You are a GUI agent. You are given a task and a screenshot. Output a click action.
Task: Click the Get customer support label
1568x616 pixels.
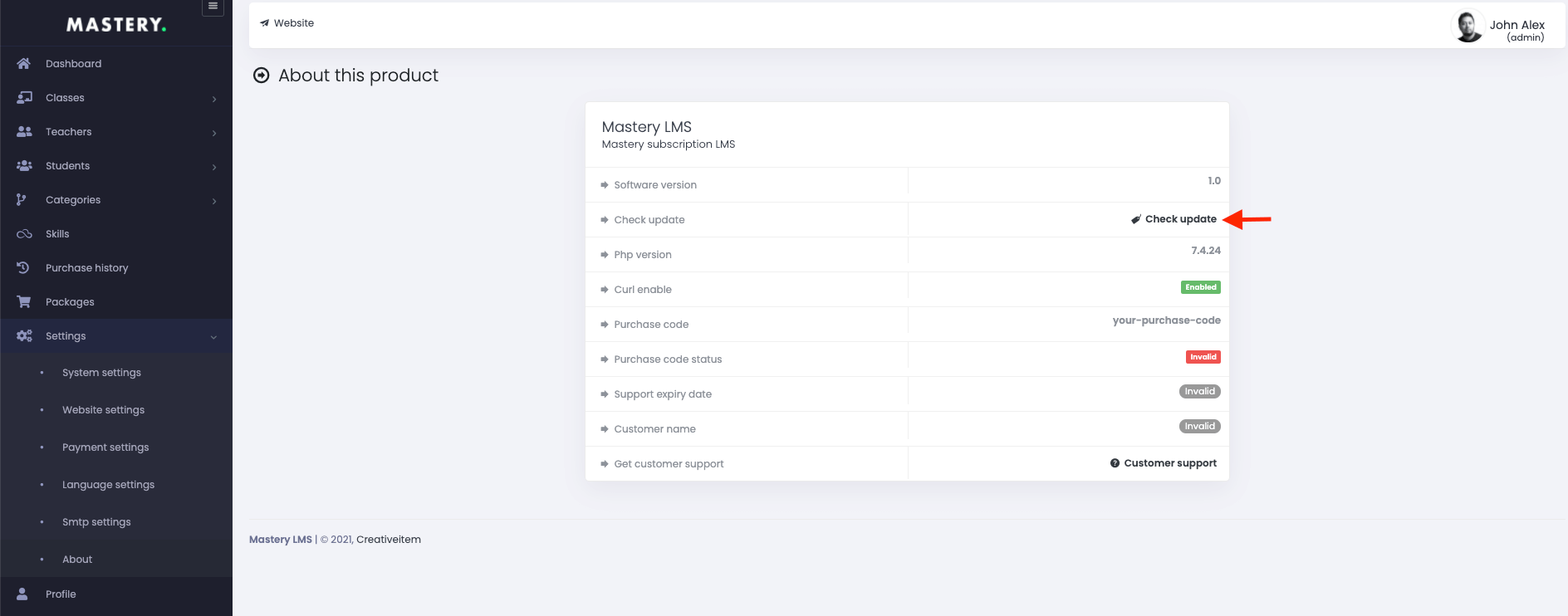tap(669, 464)
